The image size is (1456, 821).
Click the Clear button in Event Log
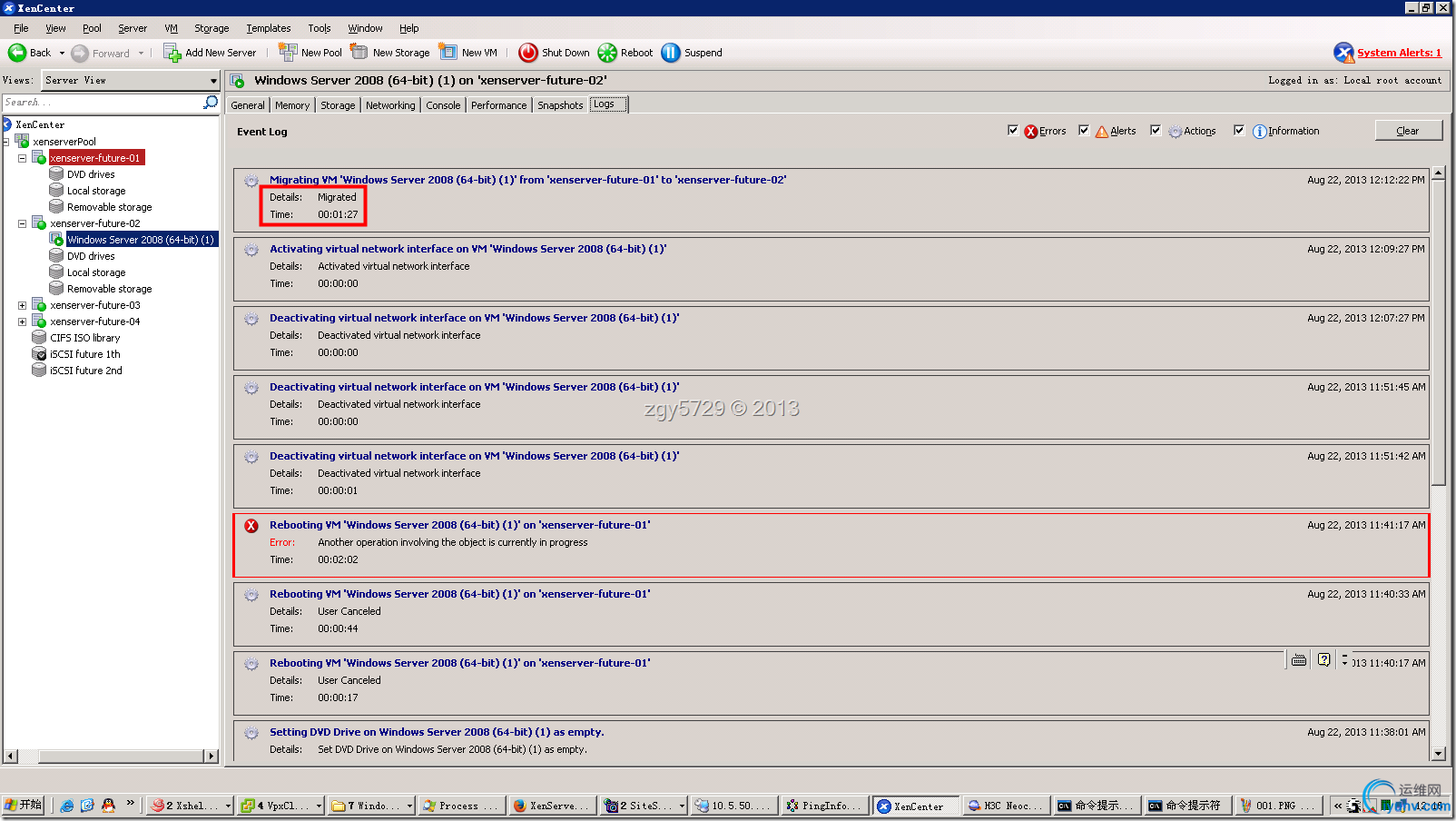coord(1408,131)
